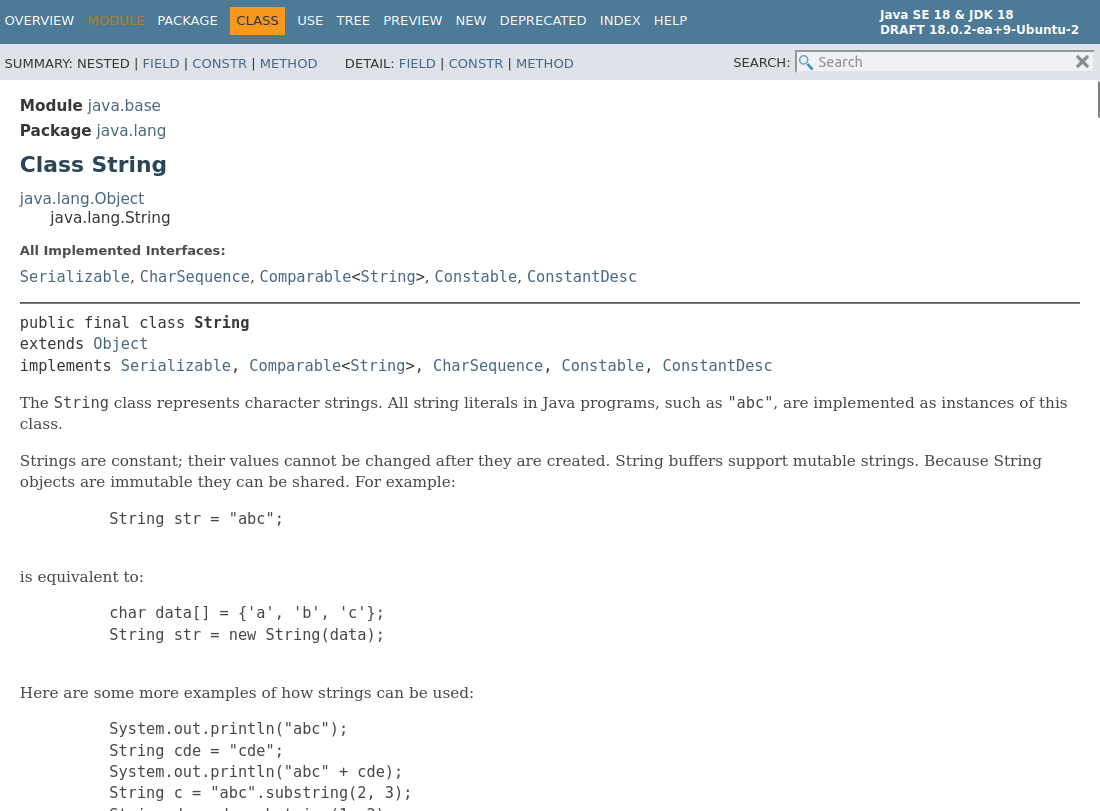Select the OVERVIEW navigation item

40,20
